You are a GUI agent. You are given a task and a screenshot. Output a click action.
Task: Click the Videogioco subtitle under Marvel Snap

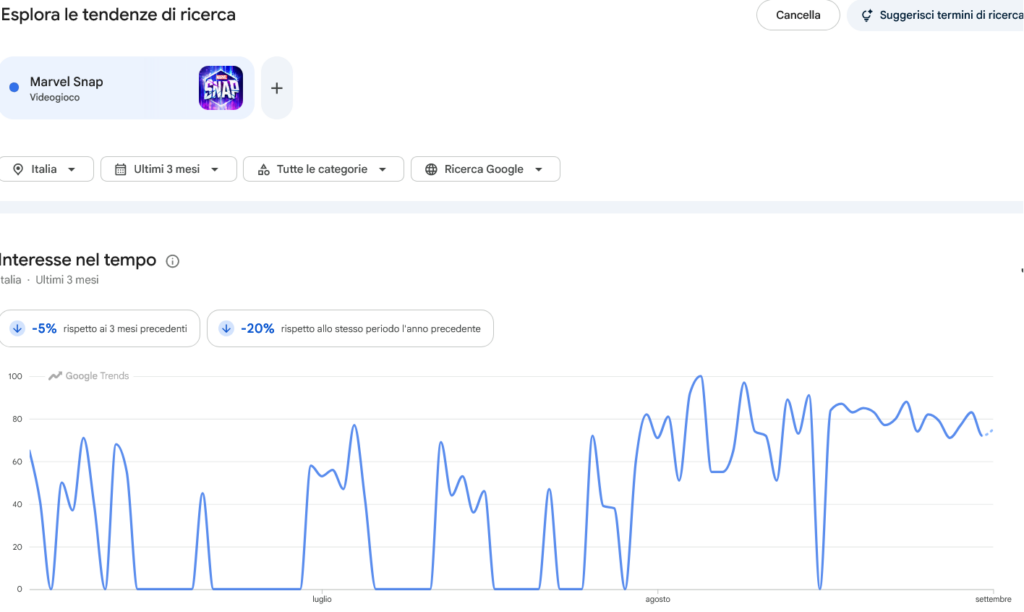[55, 97]
